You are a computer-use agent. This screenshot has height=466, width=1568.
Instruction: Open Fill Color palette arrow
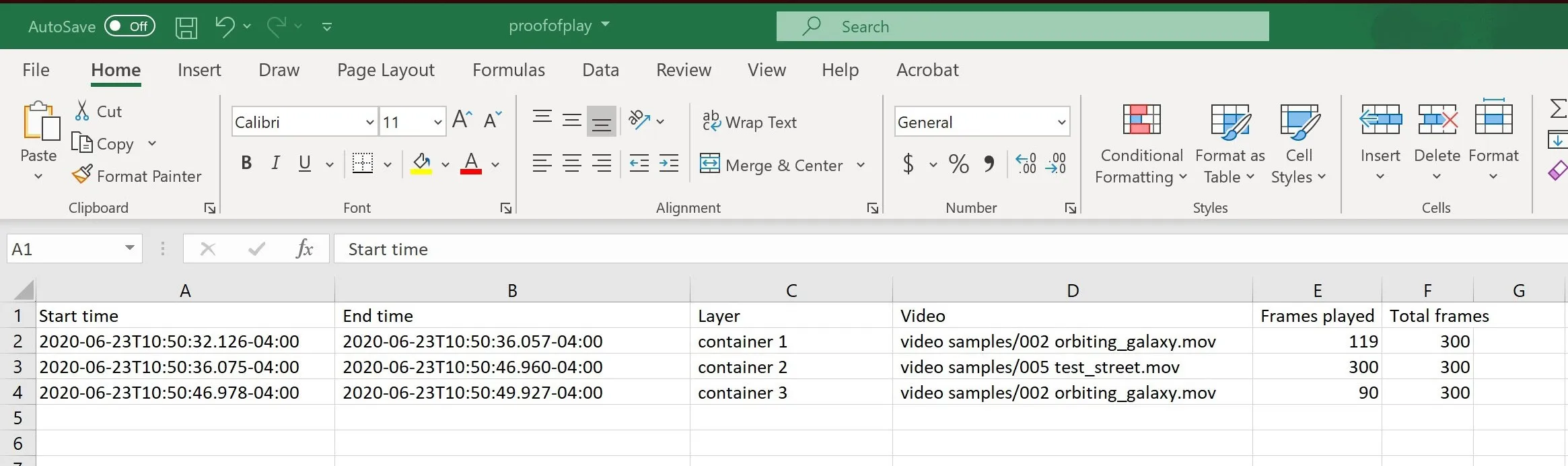[x=445, y=164]
